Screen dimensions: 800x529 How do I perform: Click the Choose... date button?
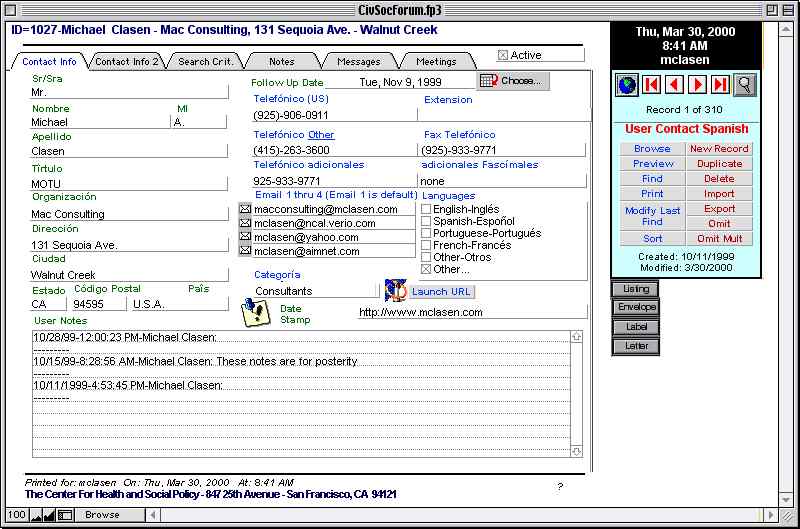514,81
